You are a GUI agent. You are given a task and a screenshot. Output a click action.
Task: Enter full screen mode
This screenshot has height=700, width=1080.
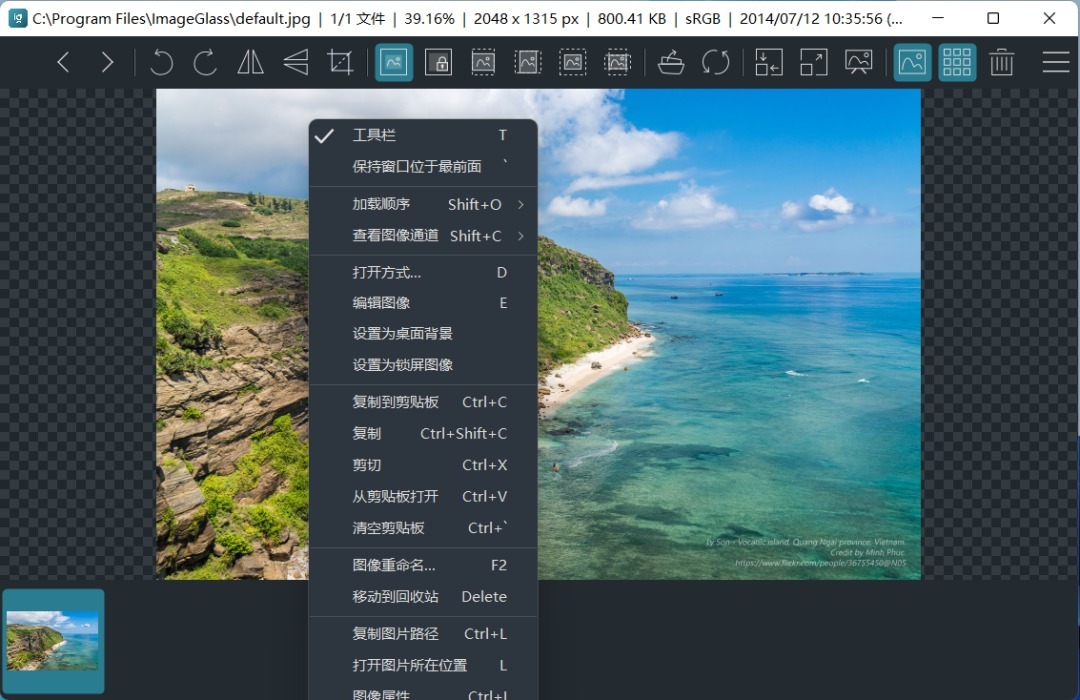pyautogui.click(x=814, y=62)
